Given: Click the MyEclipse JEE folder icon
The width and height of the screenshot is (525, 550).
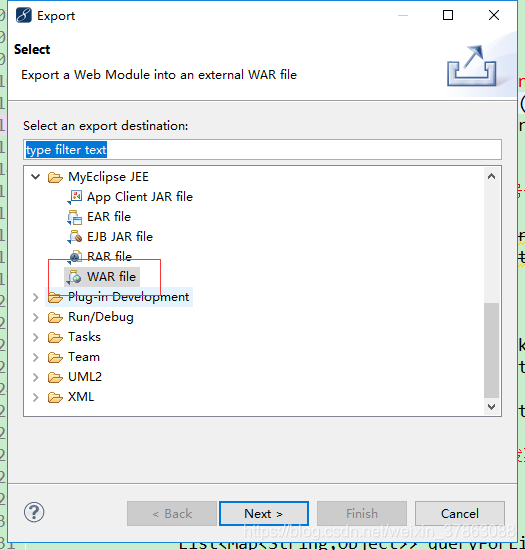Looking at the screenshot, I should [55, 177].
